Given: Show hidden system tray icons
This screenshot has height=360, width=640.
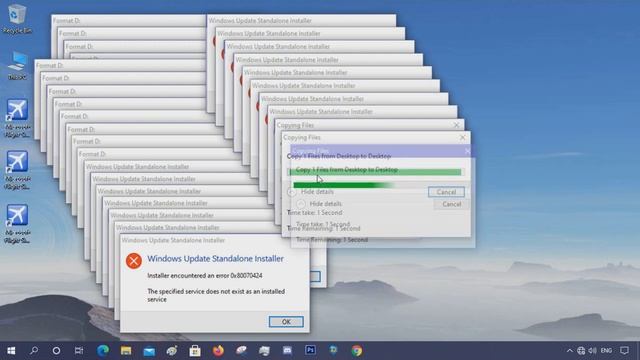Looking at the screenshot, I should click(x=569, y=351).
